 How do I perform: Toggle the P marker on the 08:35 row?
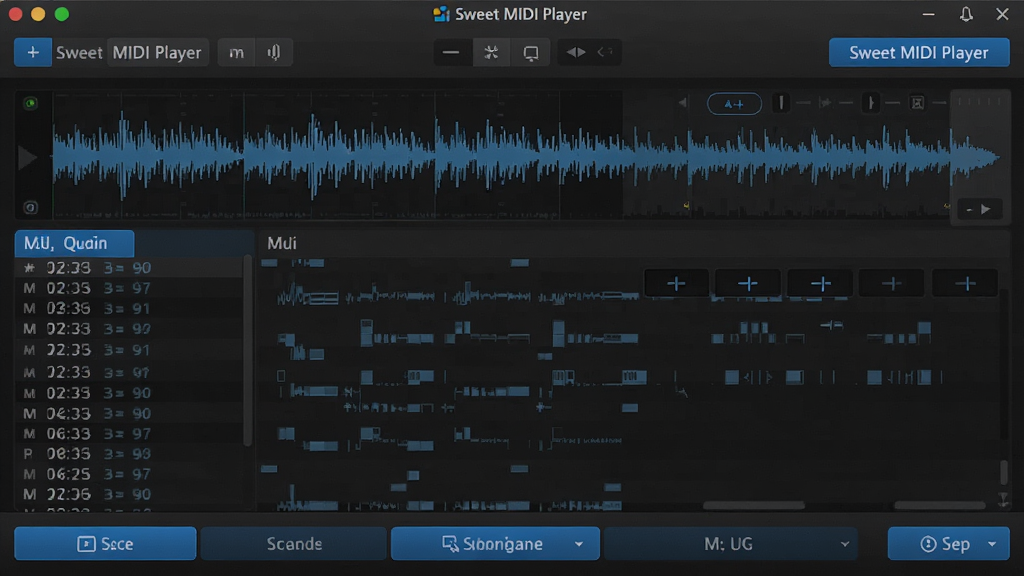(28, 454)
